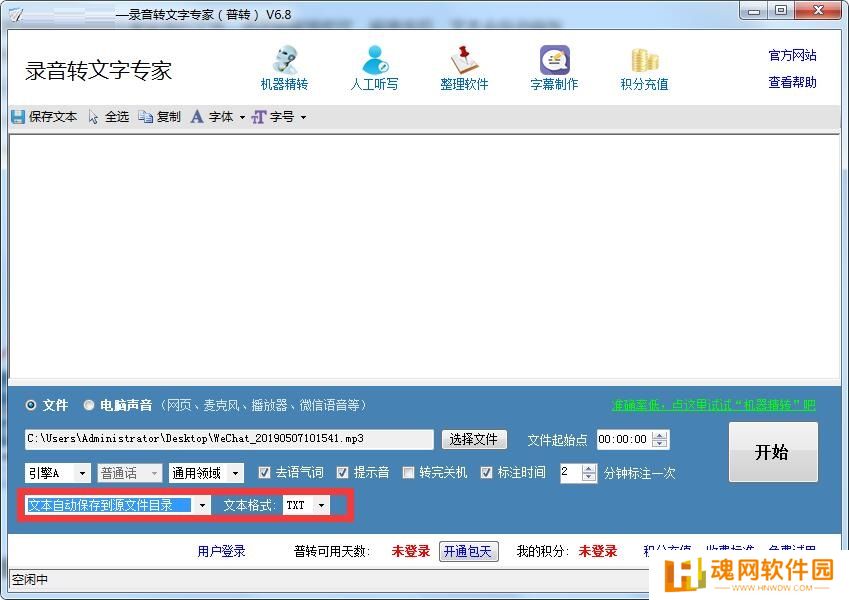Click the 00:00:00 start time field
The image size is (849, 600).
[x=624, y=439]
